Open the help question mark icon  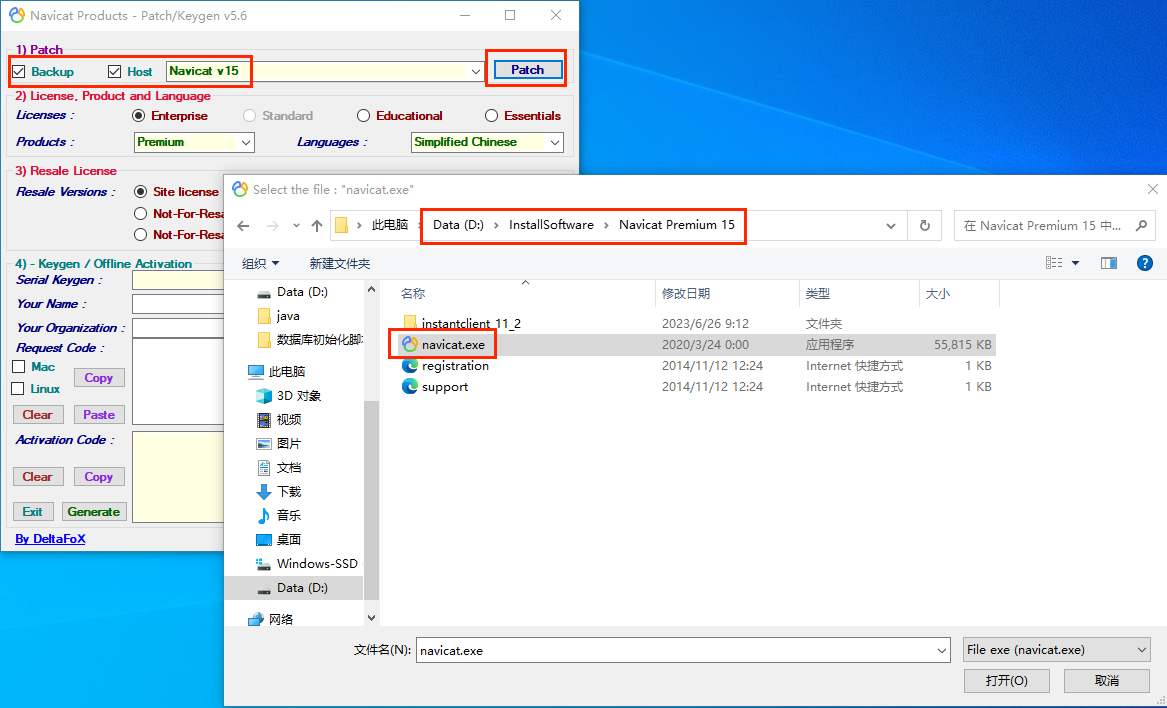[x=1145, y=263]
